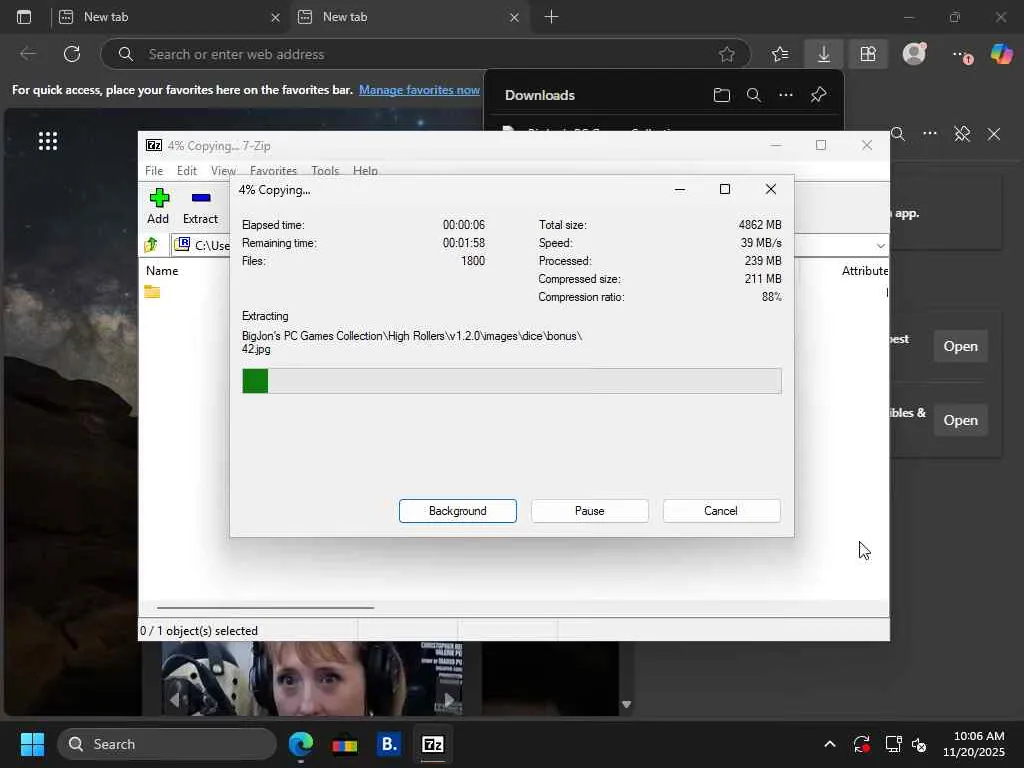This screenshot has height=768, width=1024.
Task: Click the first Open button in sidebar
Action: pyautogui.click(x=960, y=346)
